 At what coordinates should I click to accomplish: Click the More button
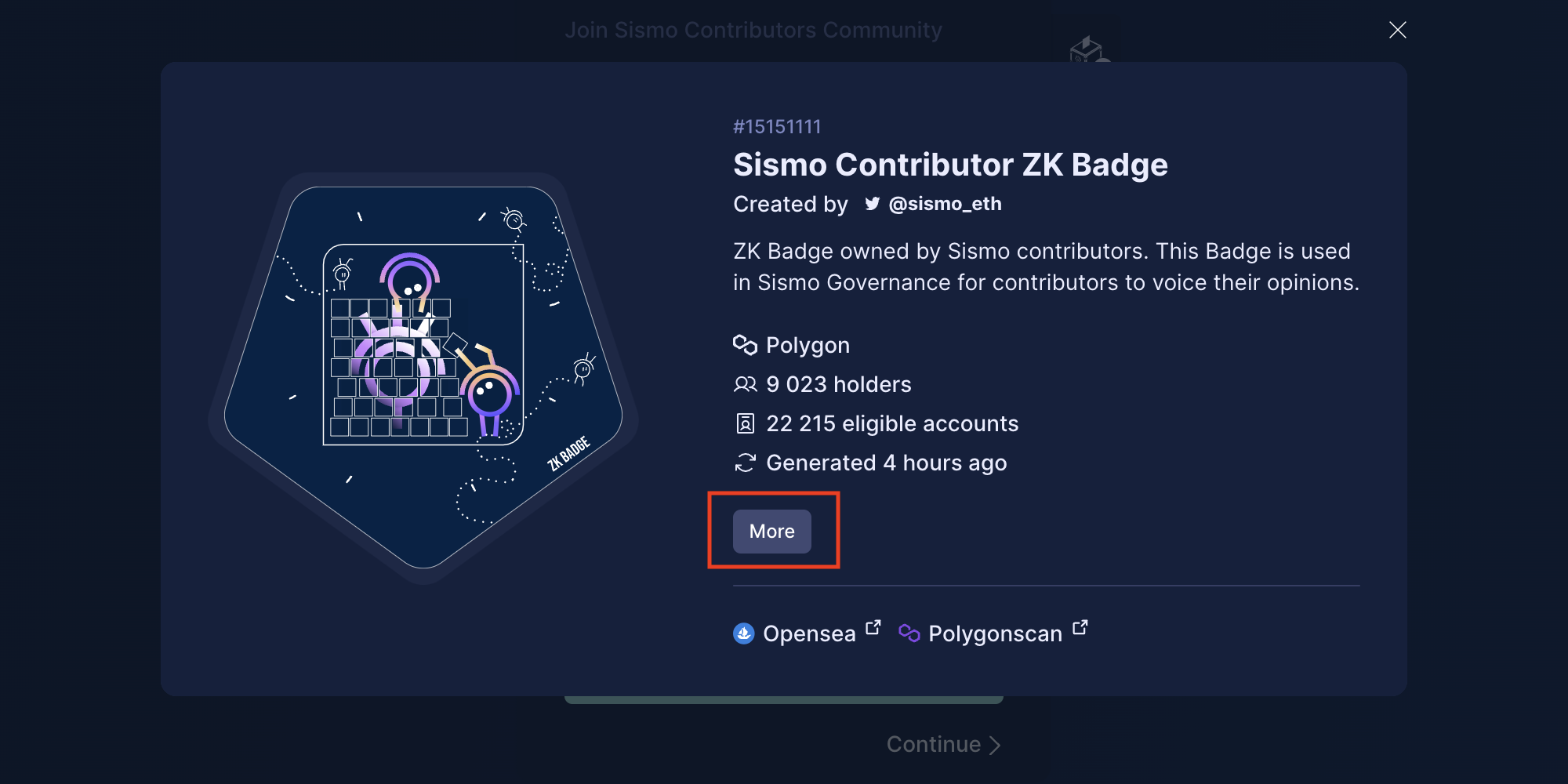[772, 532]
